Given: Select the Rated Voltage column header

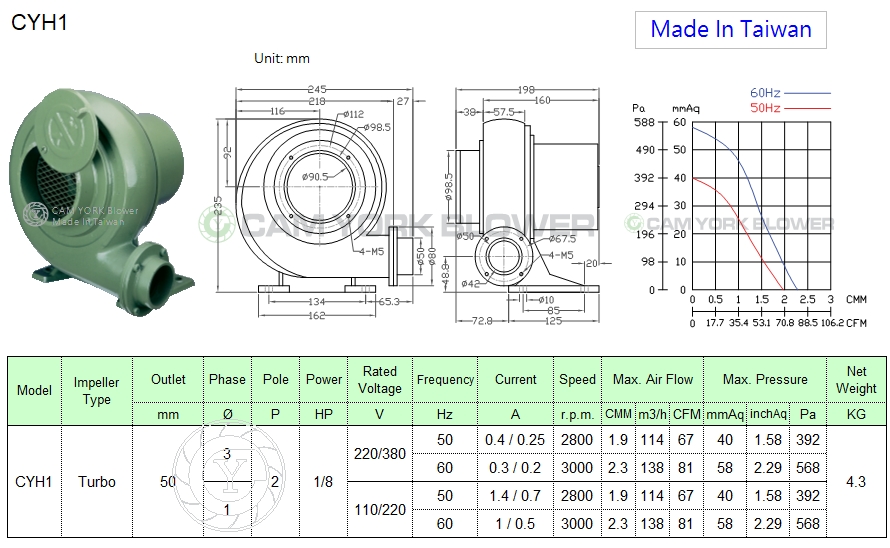Looking at the screenshot, I should [380, 380].
